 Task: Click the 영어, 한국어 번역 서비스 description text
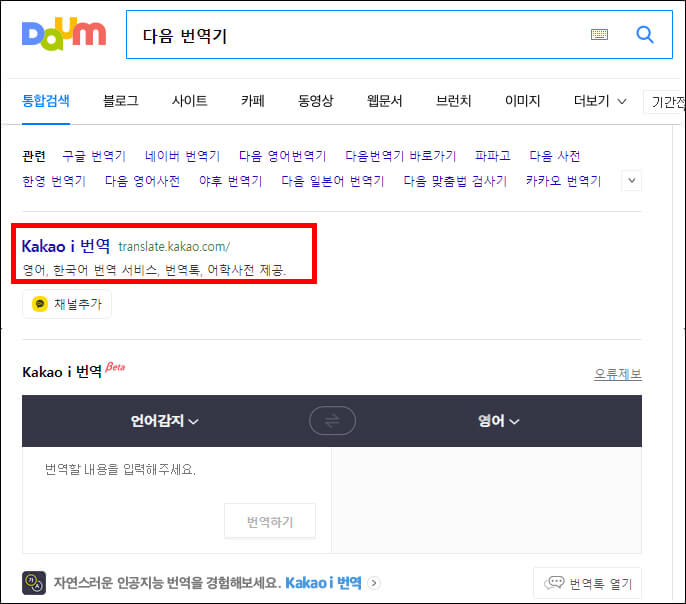[x=154, y=270]
